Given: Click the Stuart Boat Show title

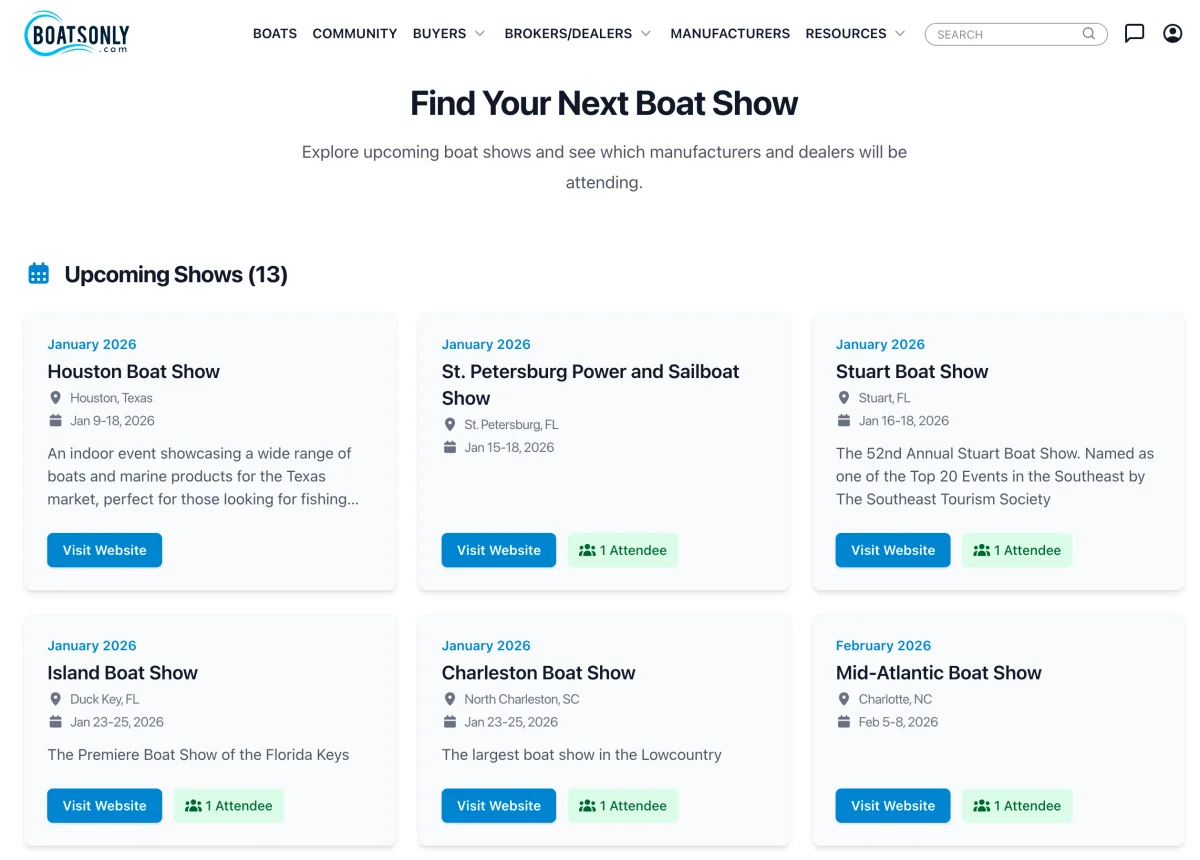Looking at the screenshot, I should [x=911, y=371].
